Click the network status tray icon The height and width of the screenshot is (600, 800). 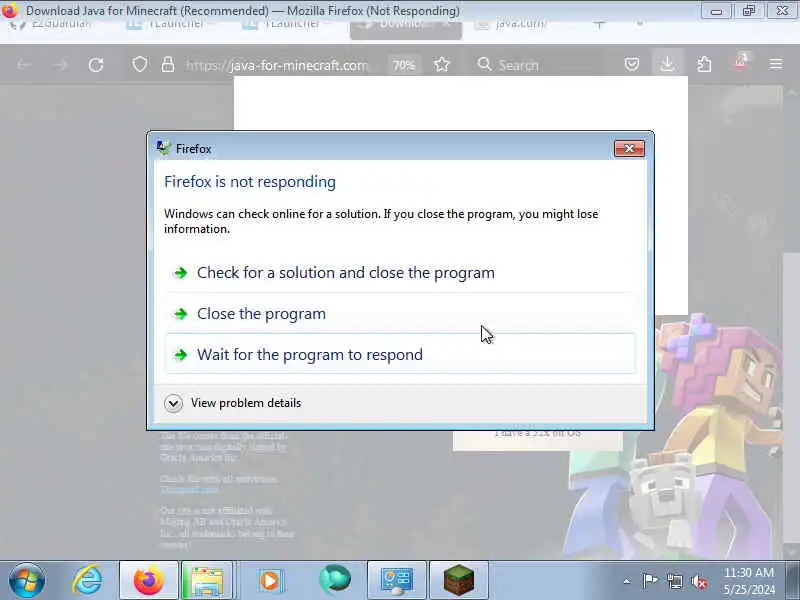click(674, 581)
